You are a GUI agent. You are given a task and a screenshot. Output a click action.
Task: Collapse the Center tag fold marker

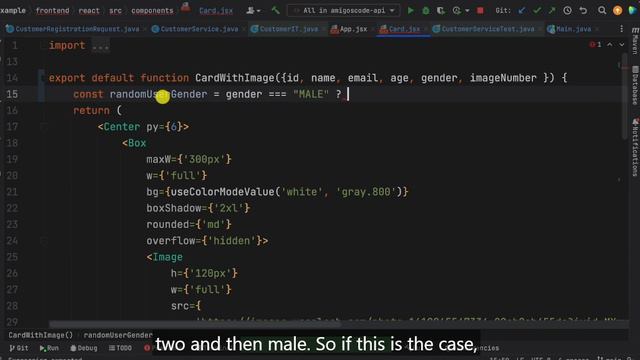(43, 127)
